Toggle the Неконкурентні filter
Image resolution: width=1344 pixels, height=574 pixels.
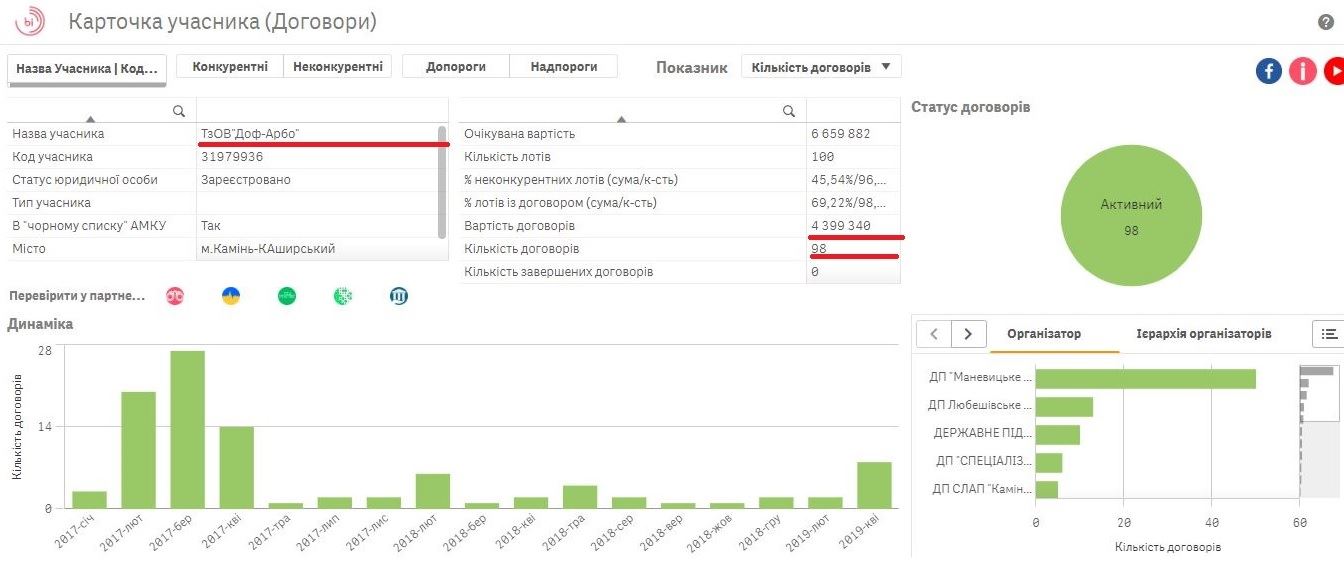(x=337, y=66)
